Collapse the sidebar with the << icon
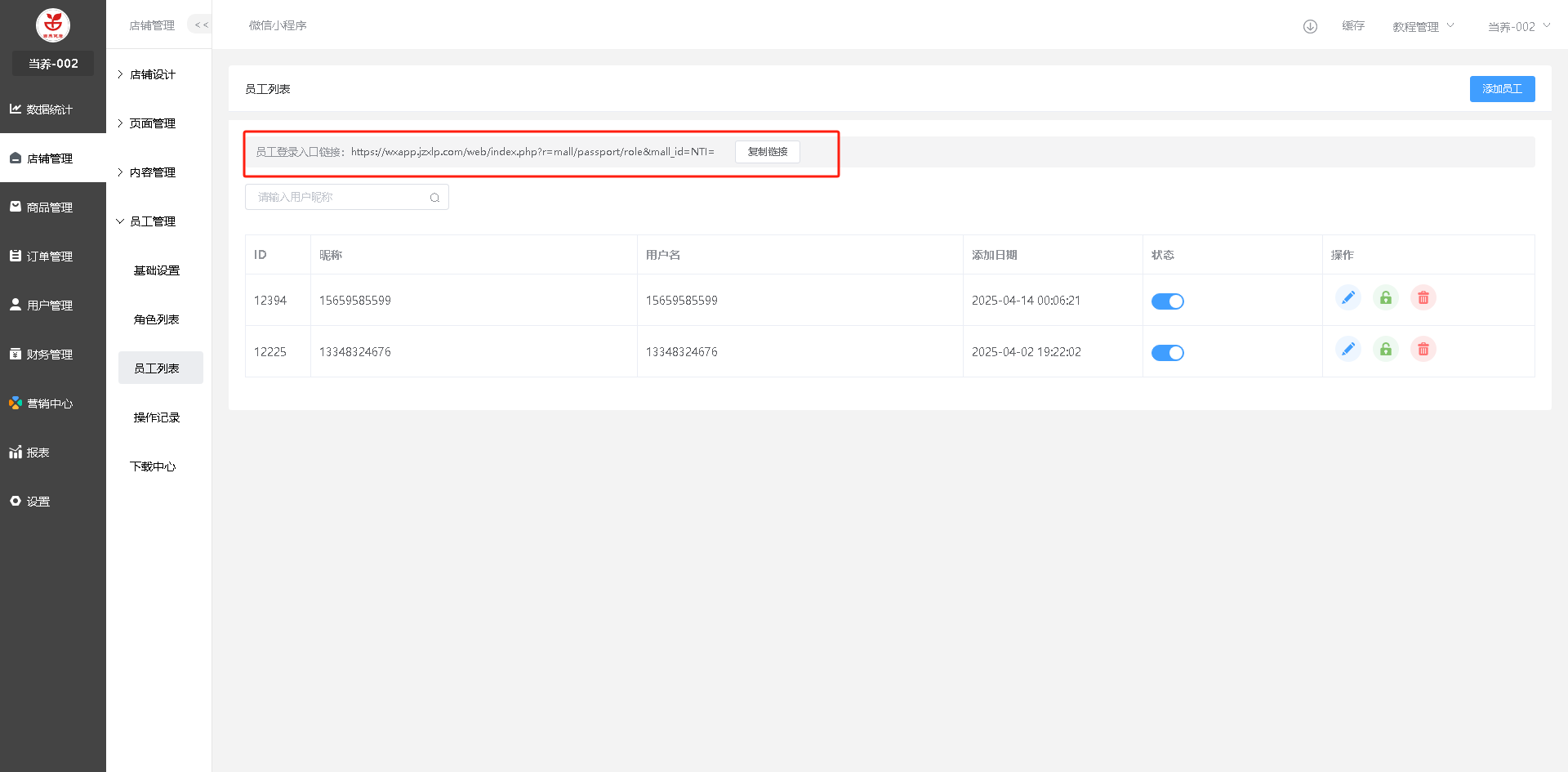 tap(201, 25)
